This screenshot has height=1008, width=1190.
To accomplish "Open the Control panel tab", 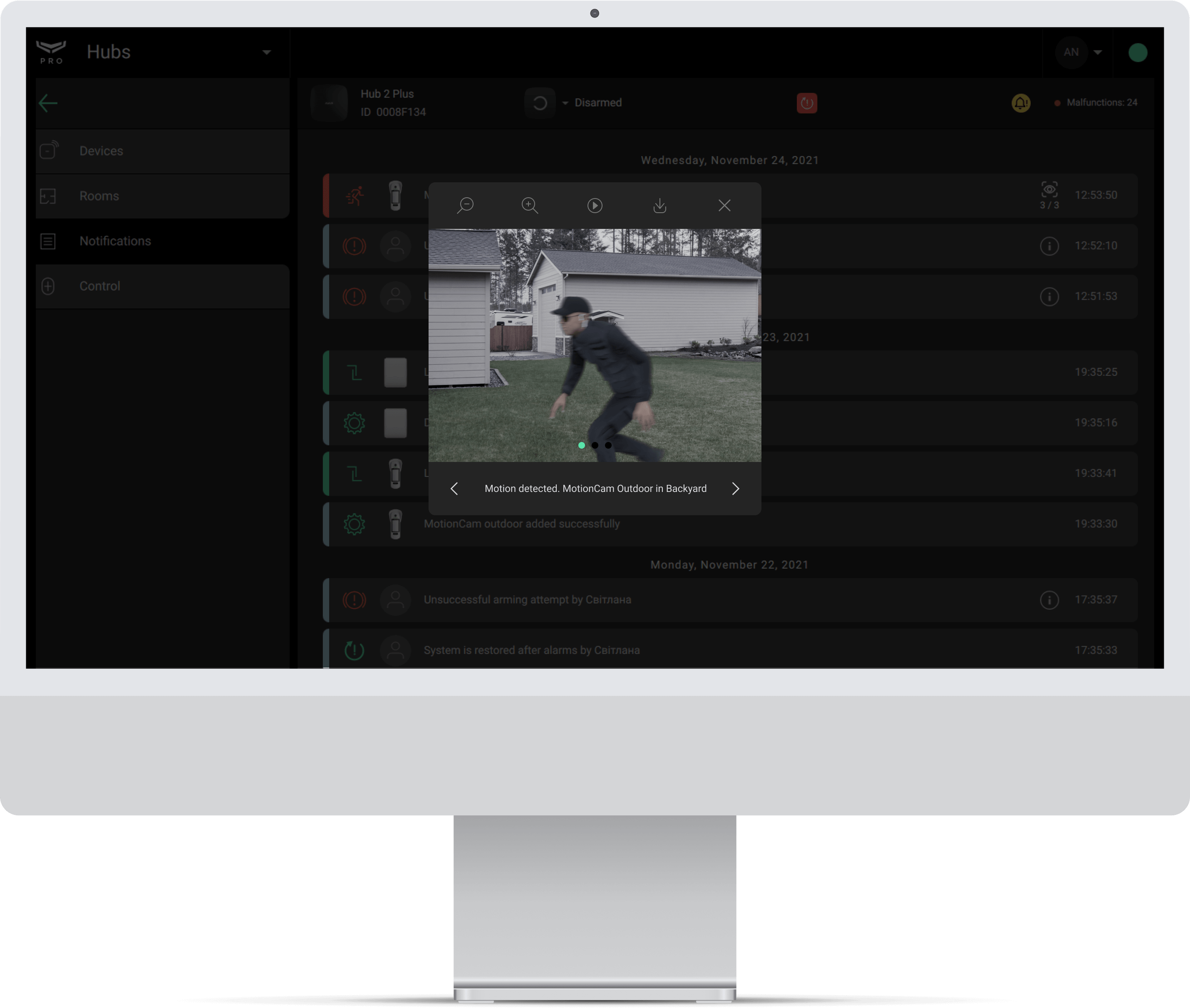I will pos(99,286).
